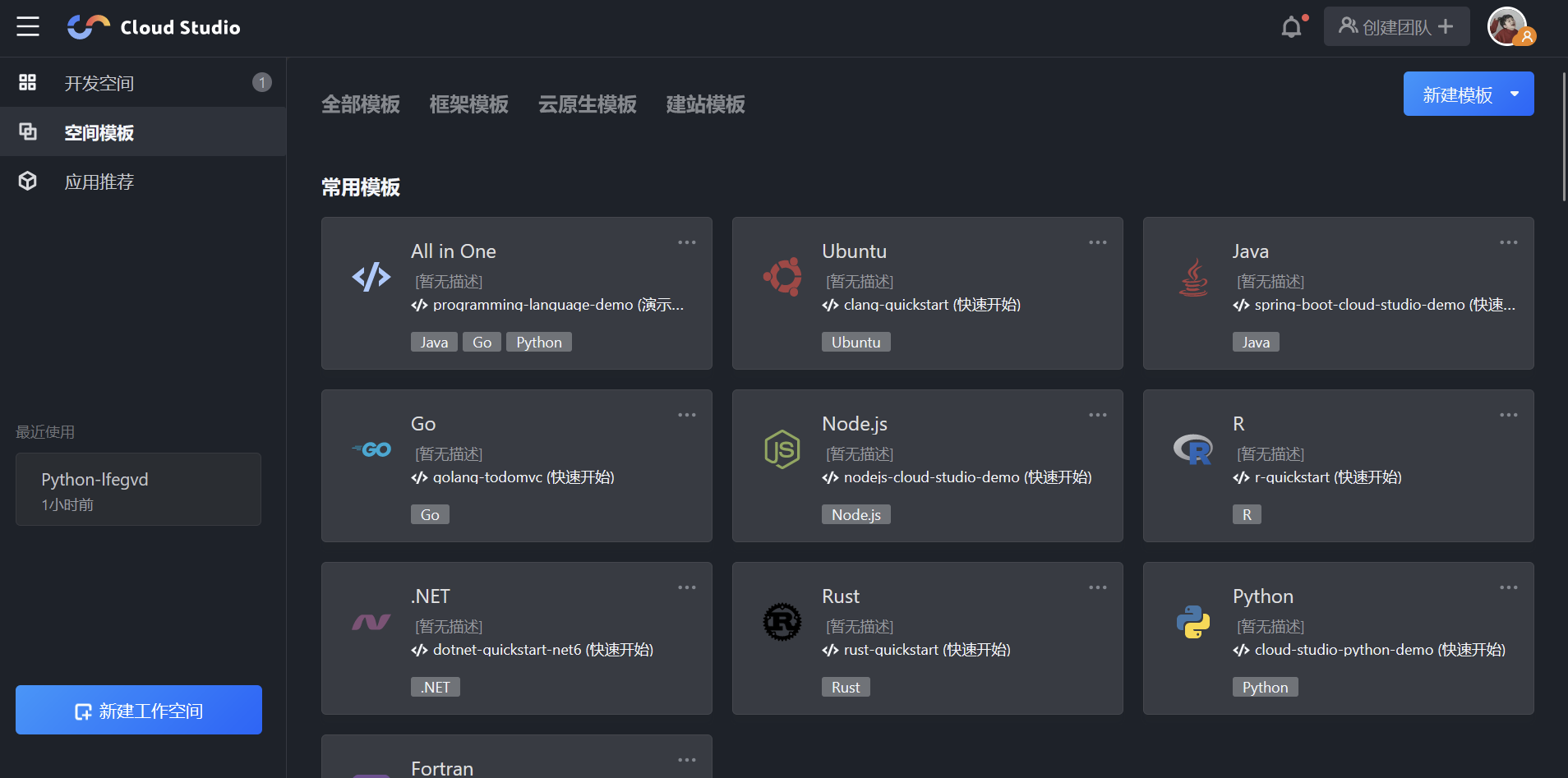The height and width of the screenshot is (778, 1568).
Task: Click the Cloud Studio logo
Action: point(154,27)
